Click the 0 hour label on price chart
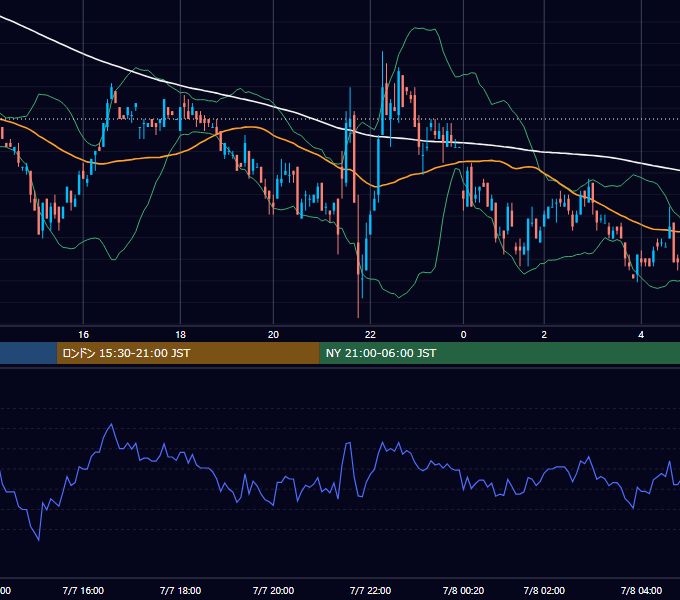This screenshot has width=680, height=600. pyautogui.click(x=463, y=335)
